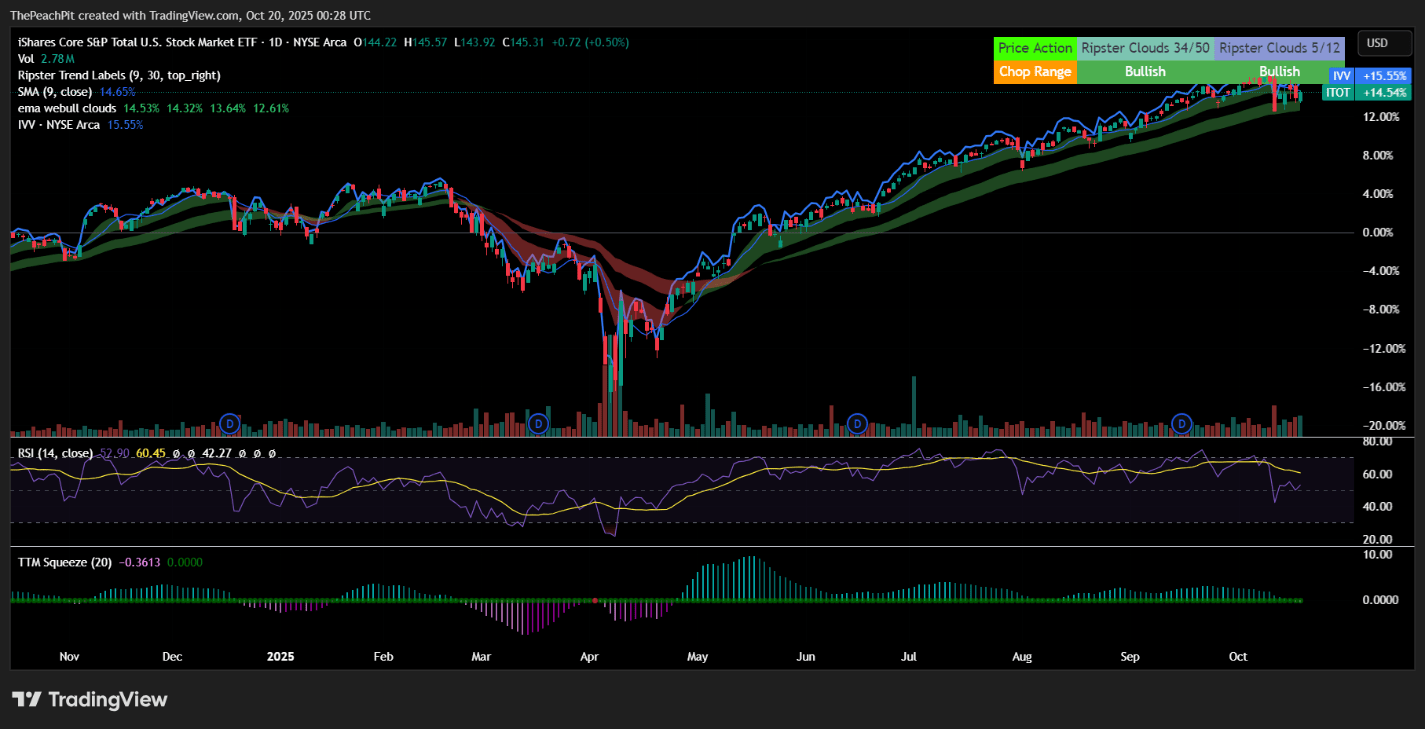The width and height of the screenshot is (1425, 729).
Task: Click the RSI (14, close) pane legend
Action: (55, 453)
